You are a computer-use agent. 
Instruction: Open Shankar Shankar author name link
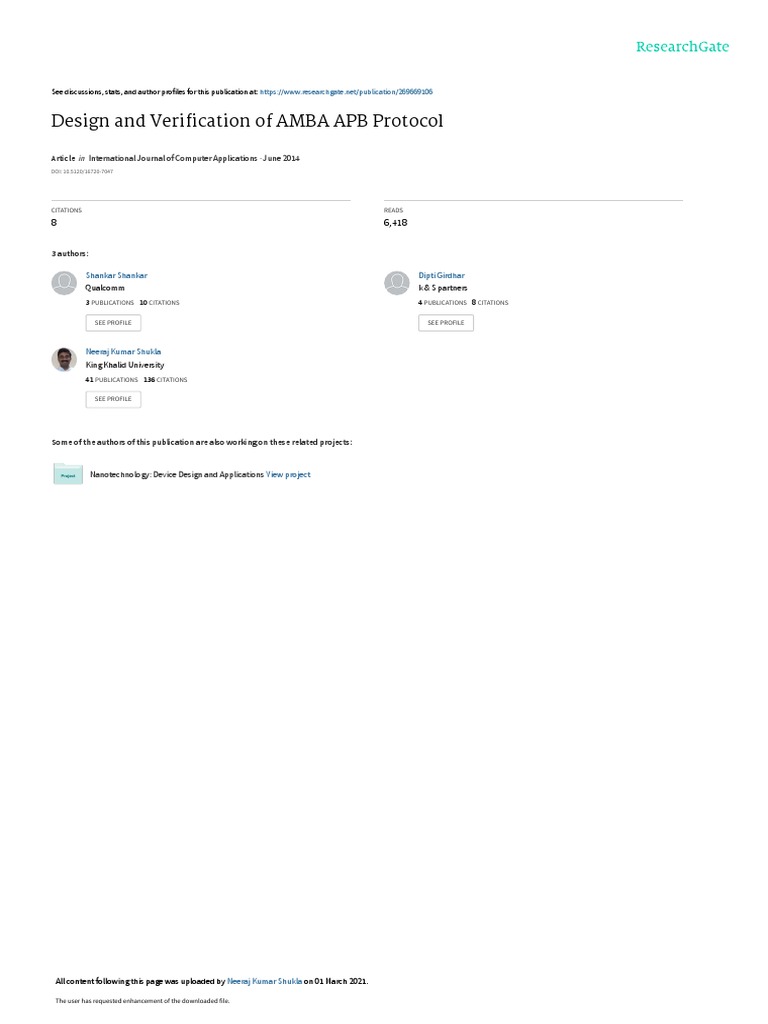[x=116, y=276]
